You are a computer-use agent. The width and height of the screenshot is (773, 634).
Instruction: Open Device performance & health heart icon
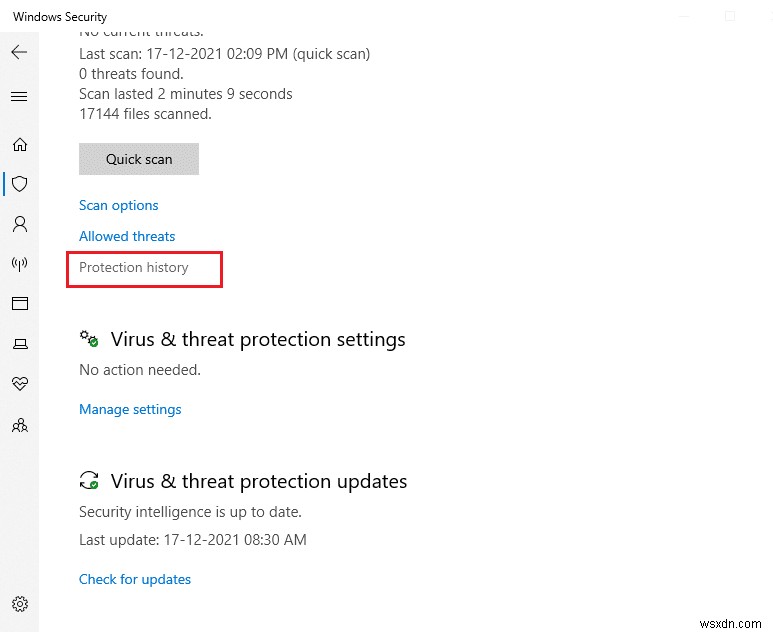point(19,384)
